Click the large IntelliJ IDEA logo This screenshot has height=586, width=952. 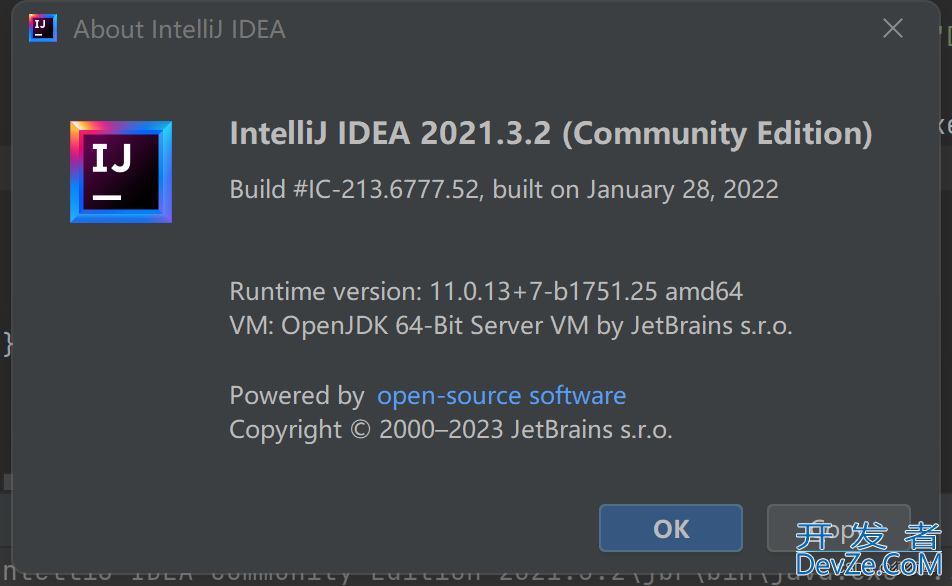pos(121,172)
